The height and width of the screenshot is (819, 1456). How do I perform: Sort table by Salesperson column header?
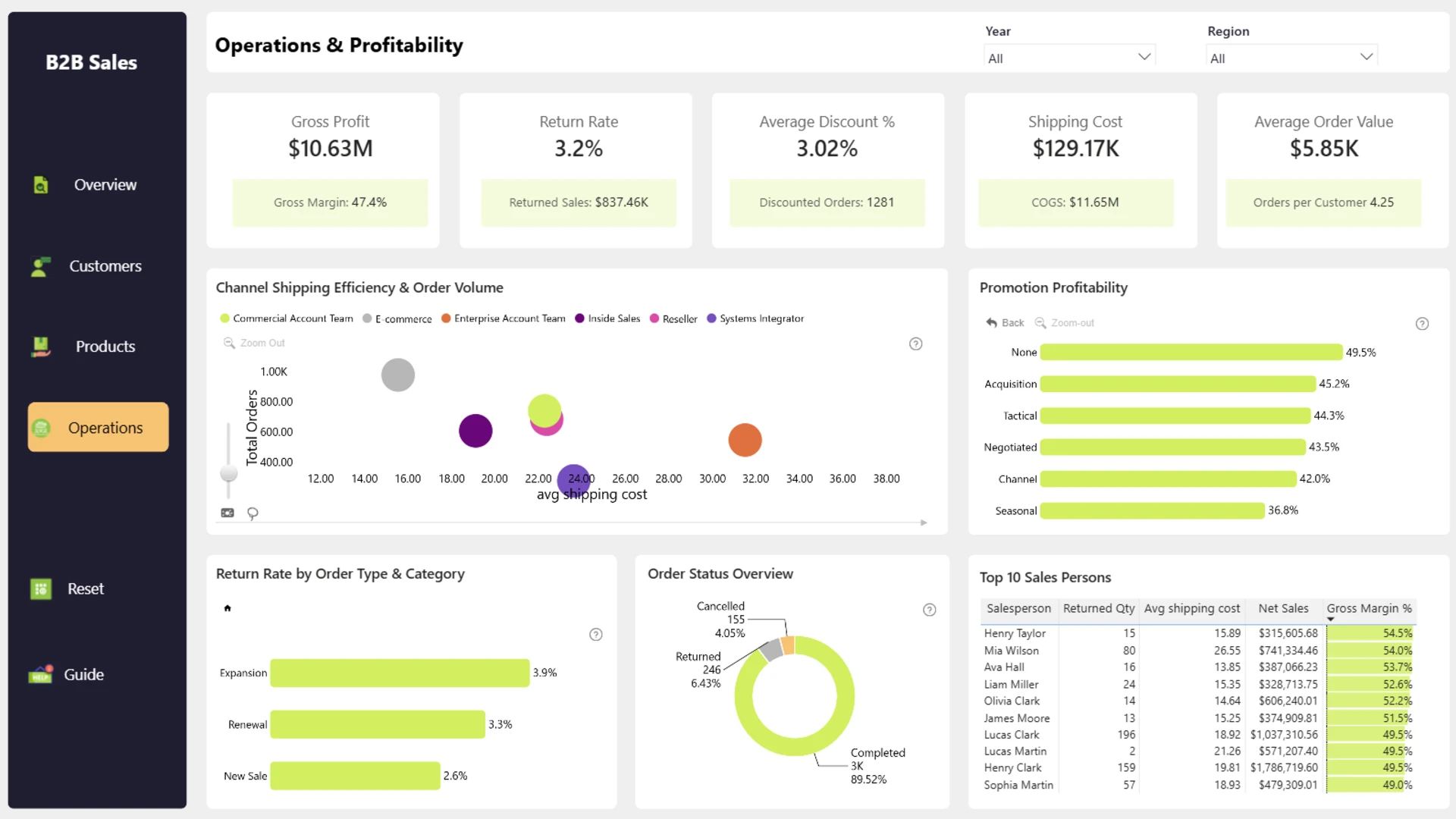(x=1018, y=608)
